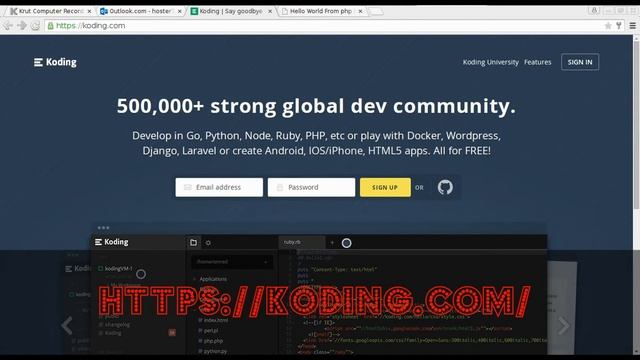The width and height of the screenshot is (640, 360).
Task: Close the Outlook.com tab
Action: (x=180, y=11)
